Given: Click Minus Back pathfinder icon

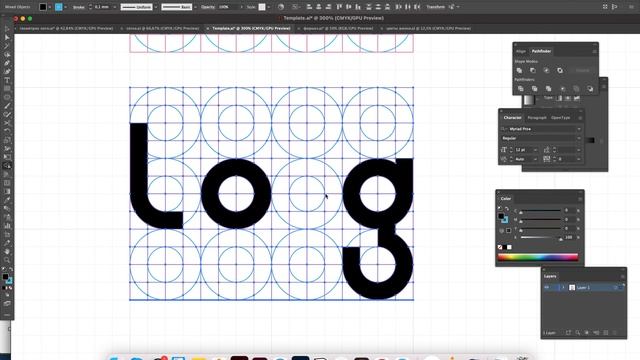Looking at the screenshot, I should click(590, 89).
